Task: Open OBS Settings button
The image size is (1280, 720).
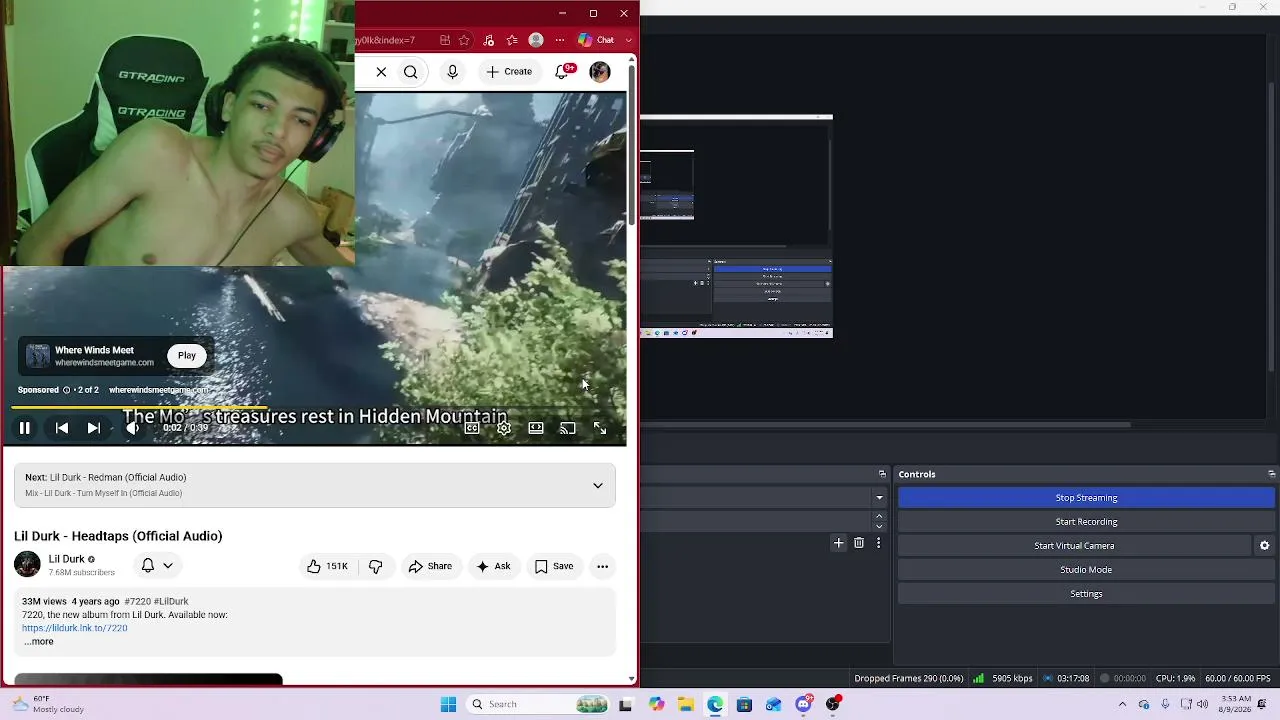Action: [x=1086, y=594]
